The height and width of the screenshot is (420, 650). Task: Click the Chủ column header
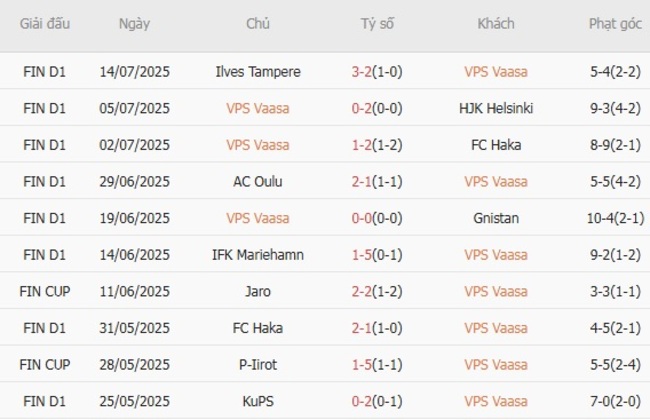click(257, 24)
